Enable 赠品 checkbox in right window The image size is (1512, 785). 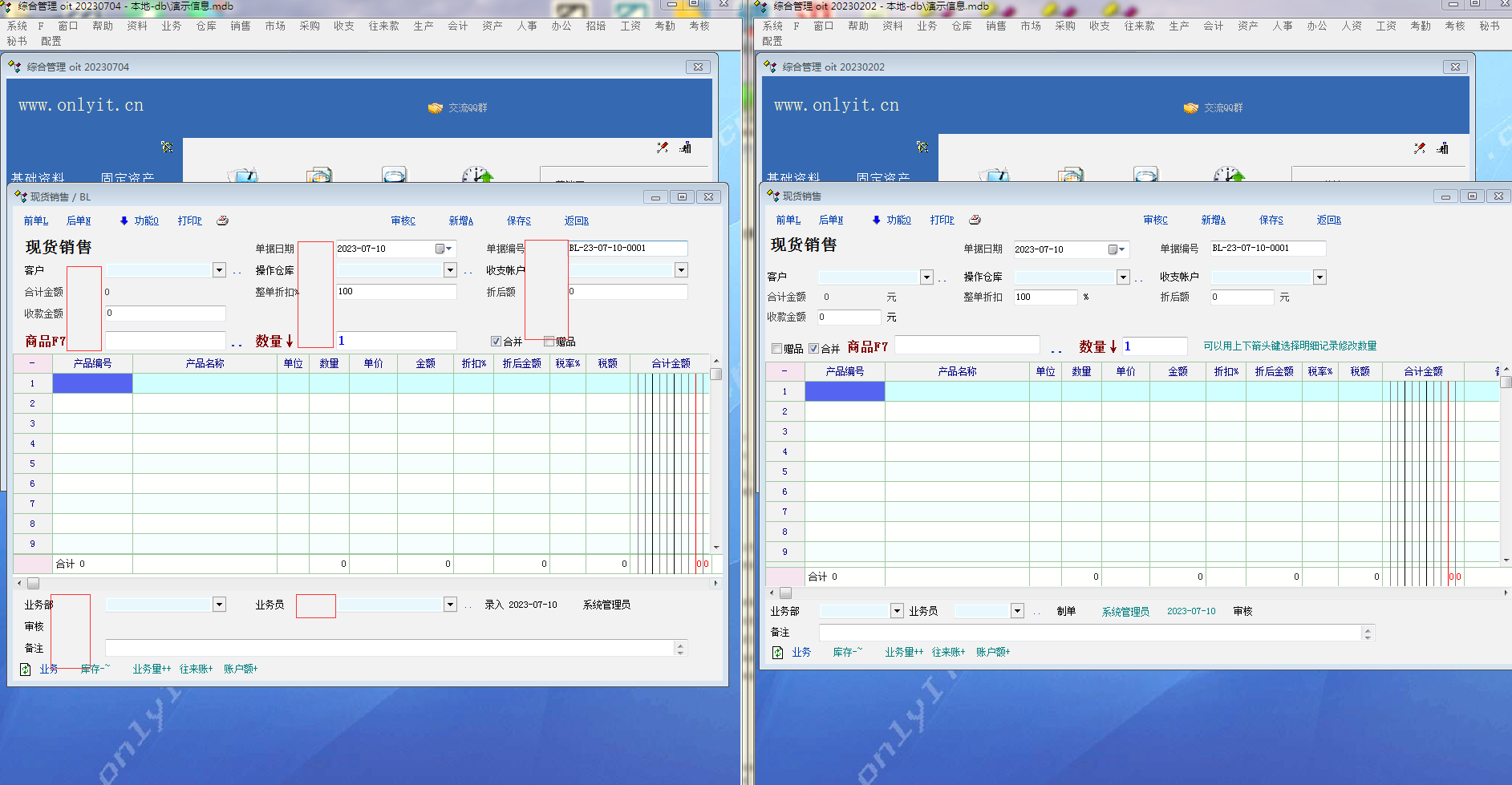point(776,348)
